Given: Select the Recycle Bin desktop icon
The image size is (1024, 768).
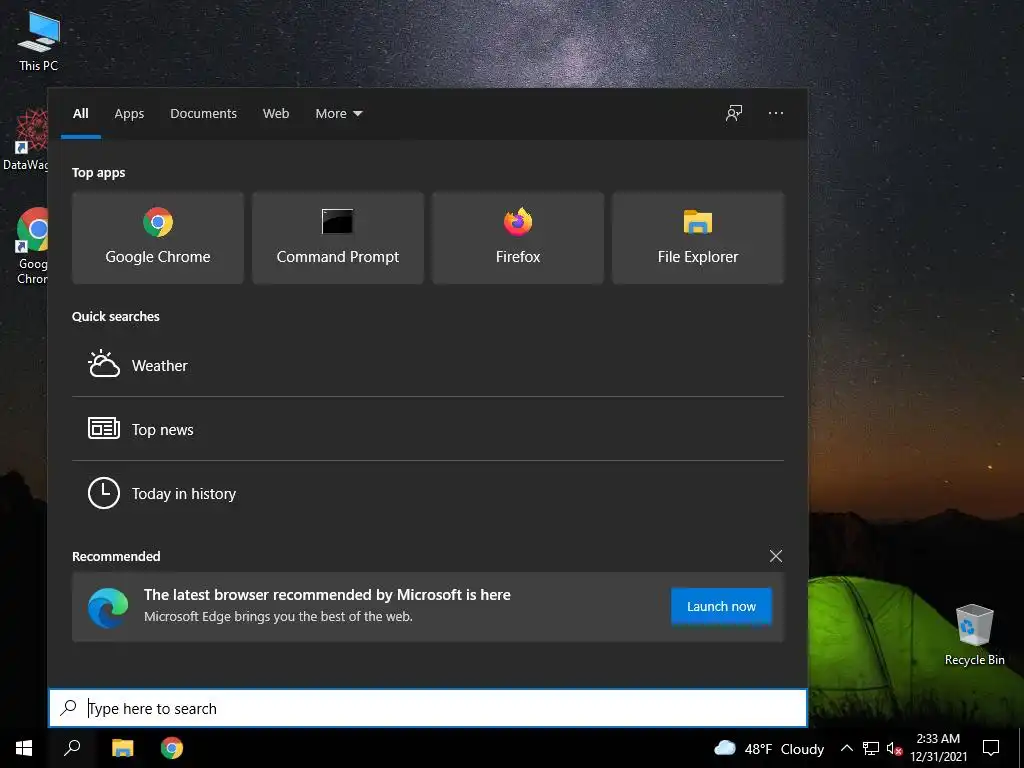Looking at the screenshot, I should pos(974,634).
